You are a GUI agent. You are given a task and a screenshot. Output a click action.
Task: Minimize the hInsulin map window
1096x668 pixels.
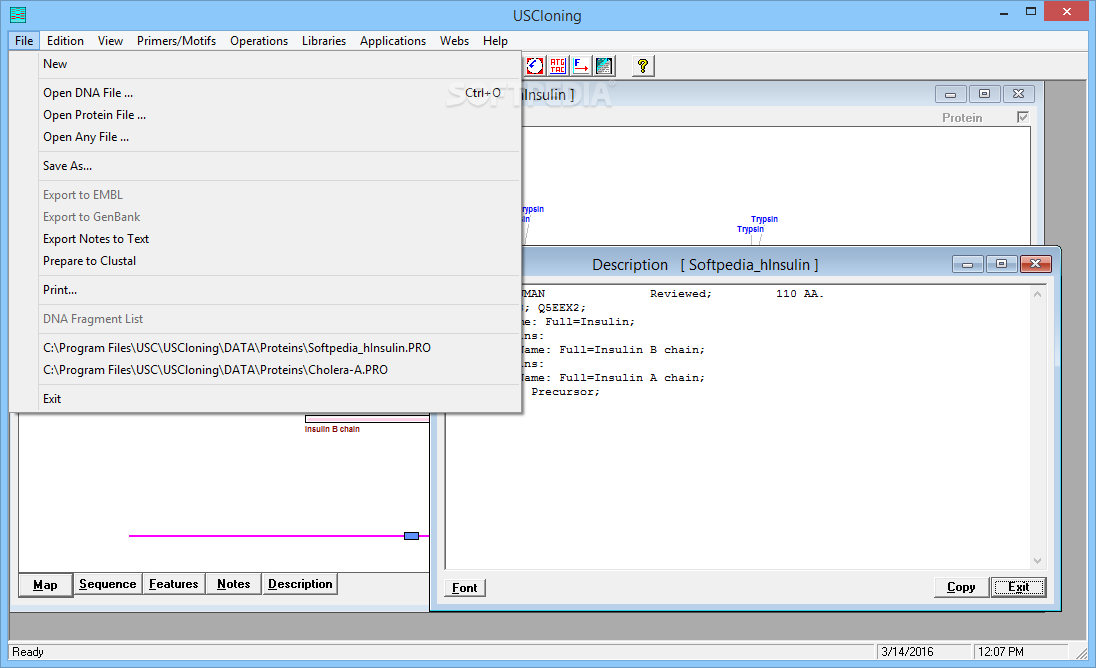[951, 94]
